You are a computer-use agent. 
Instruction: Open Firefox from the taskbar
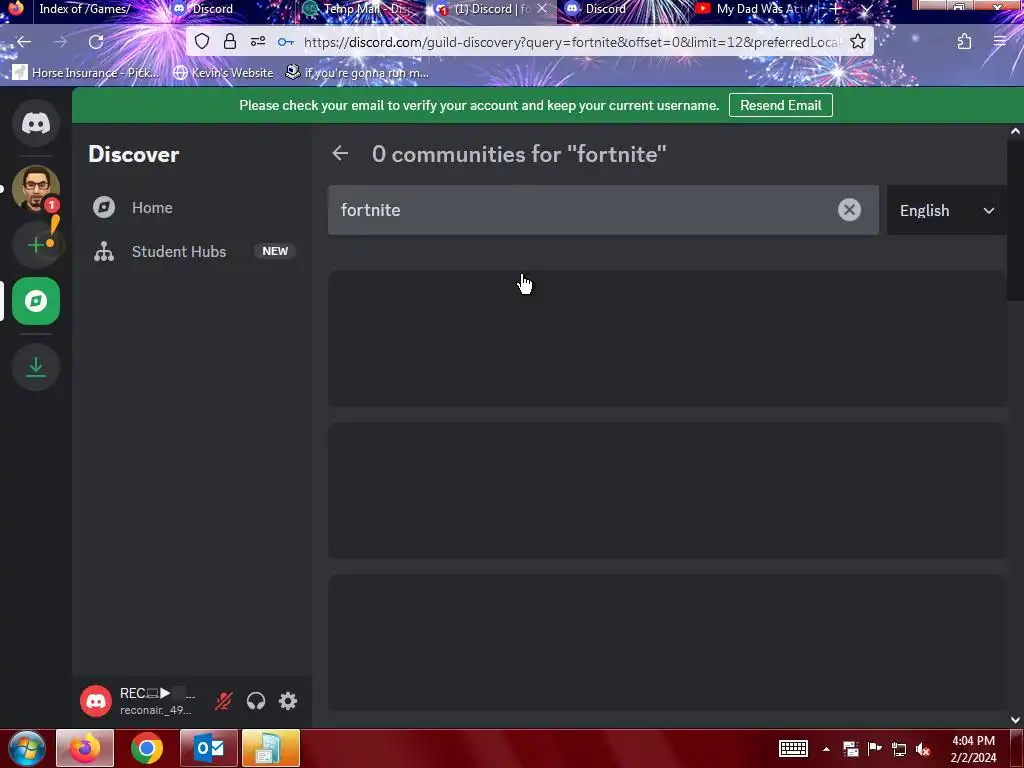85,748
